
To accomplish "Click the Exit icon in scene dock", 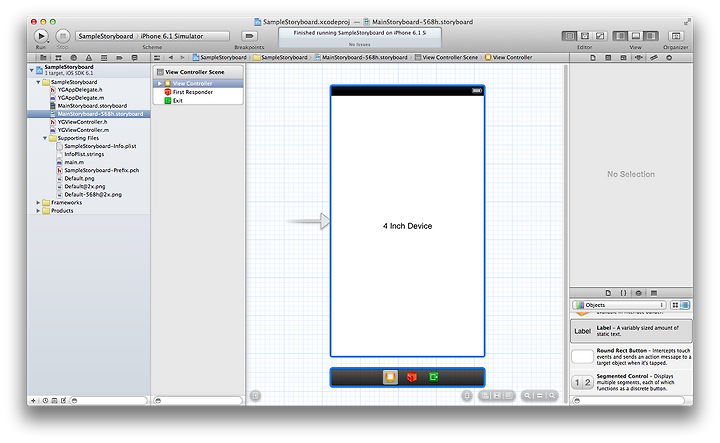I will [433, 377].
